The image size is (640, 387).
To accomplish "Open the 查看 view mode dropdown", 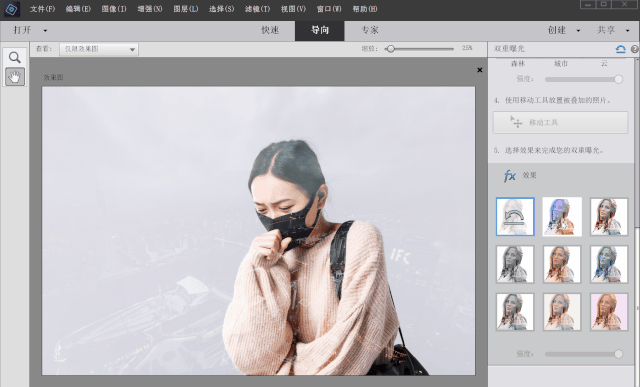I will click(x=99, y=49).
